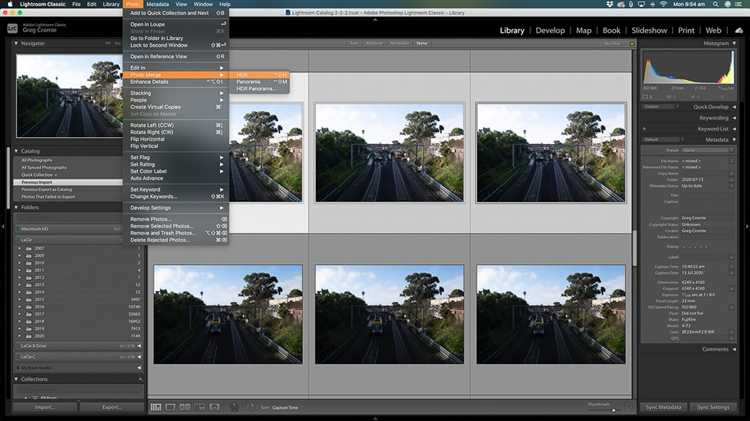The width and height of the screenshot is (750, 421).
Task: Switch to the Develop module
Action: tap(550, 30)
